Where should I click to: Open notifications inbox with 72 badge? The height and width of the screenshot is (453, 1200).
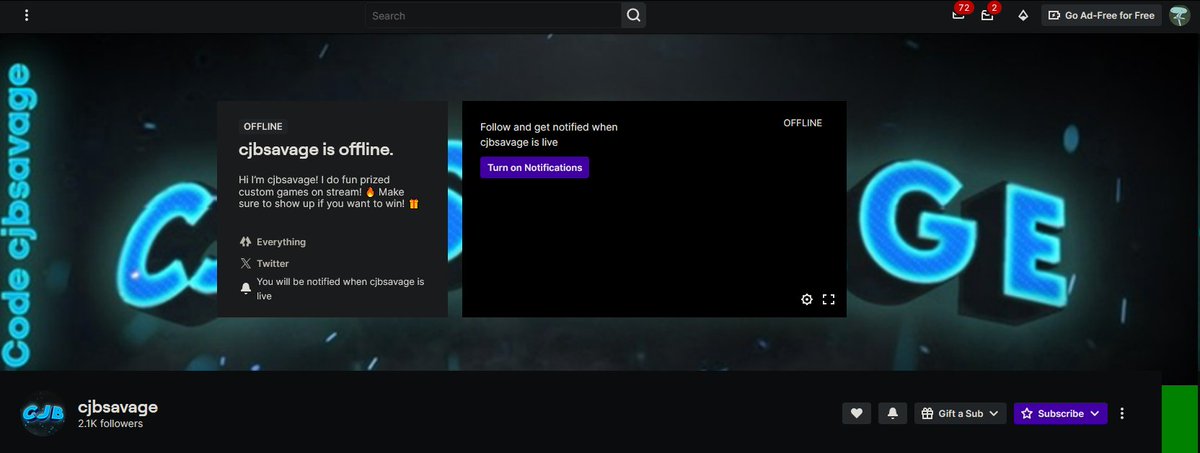pyautogui.click(x=960, y=14)
